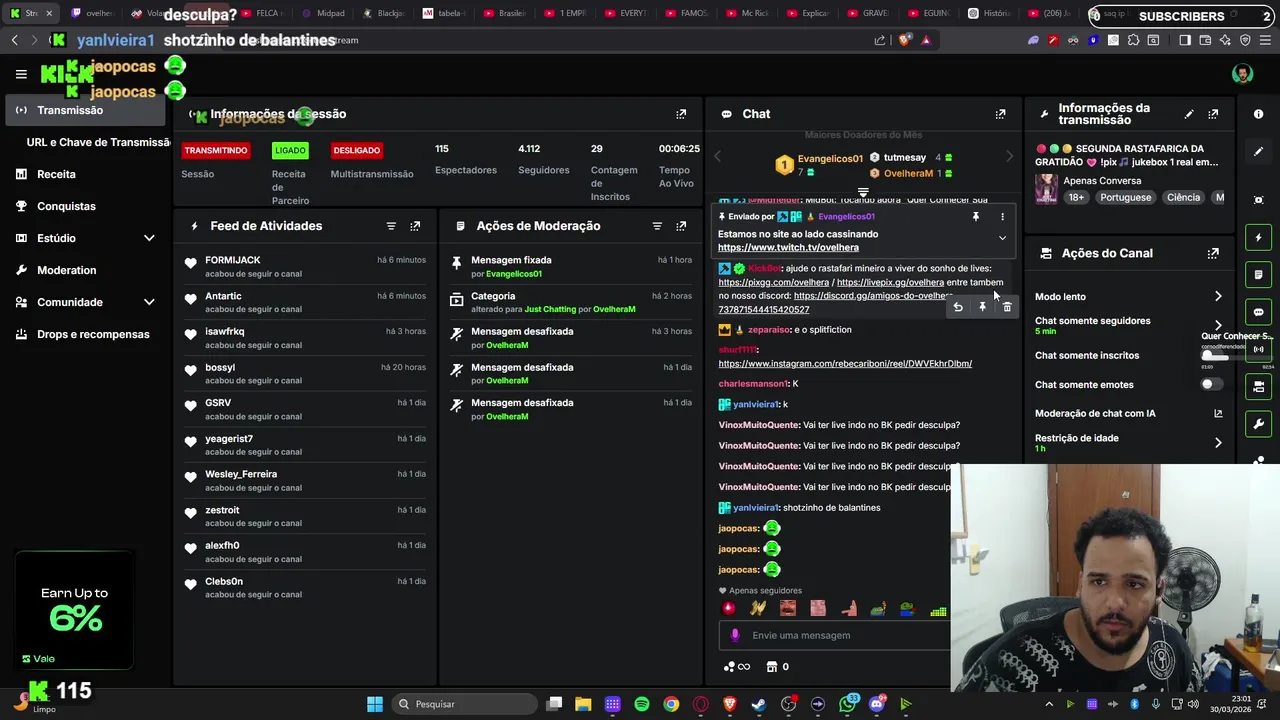Delete the hovered KickBot message
The width and height of the screenshot is (1280, 720).
(1007, 307)
